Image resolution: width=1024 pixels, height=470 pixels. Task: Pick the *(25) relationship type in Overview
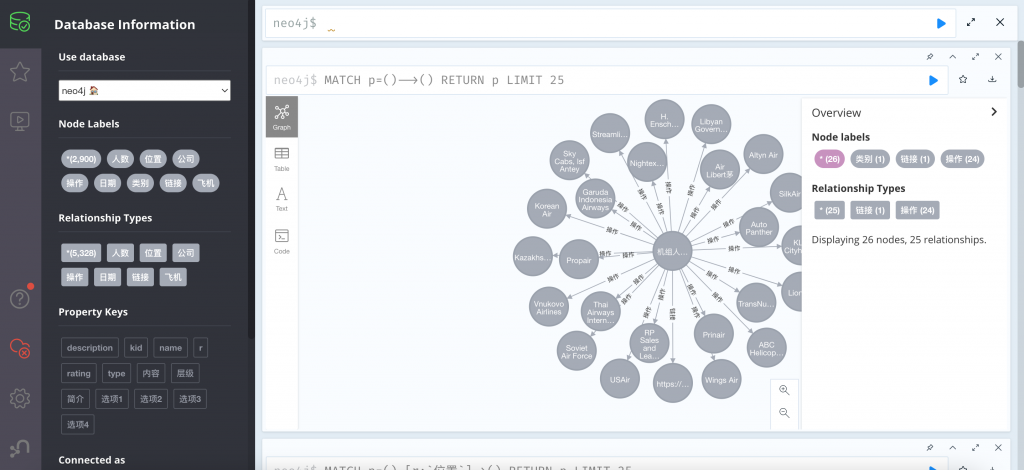click(829, 210)
